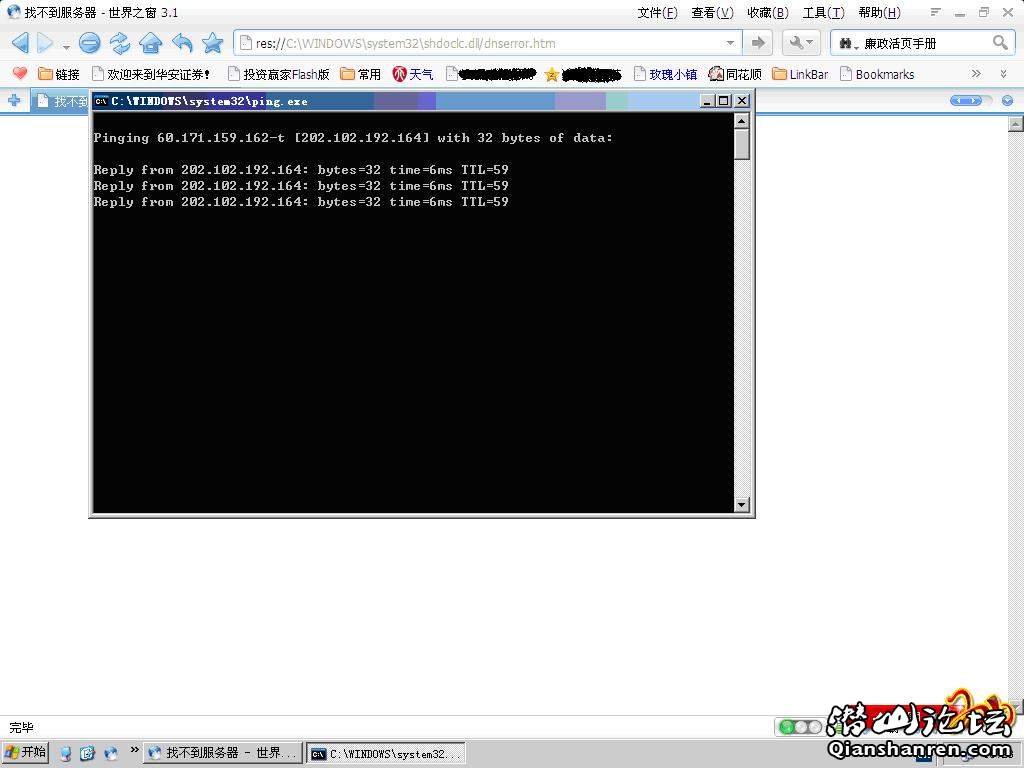Click the text Pinging 60.171.159.162-t line

(353, 138)
